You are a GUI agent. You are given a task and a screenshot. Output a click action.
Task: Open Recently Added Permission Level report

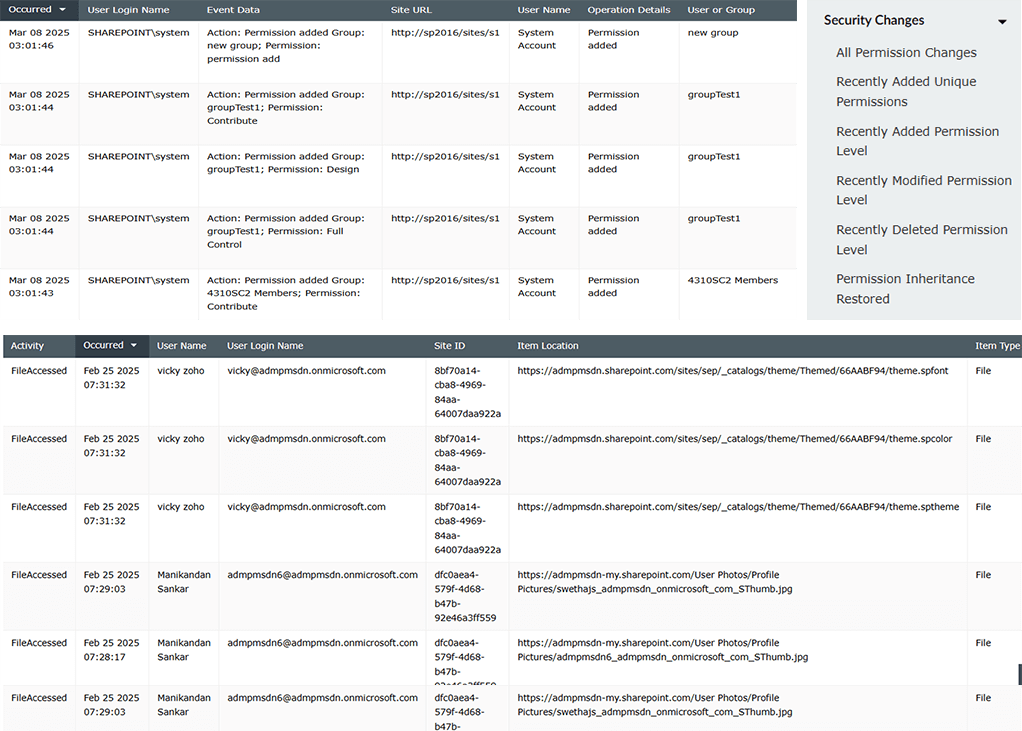pos(917,141)
